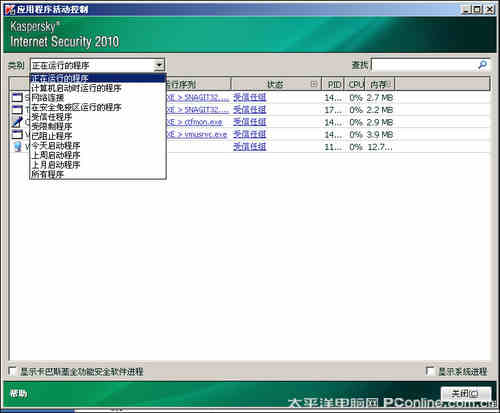Viewport: 500px width, 413px height.
Task: Click the globe icon in the 12.7 MB row
Action: click(18, 147)
